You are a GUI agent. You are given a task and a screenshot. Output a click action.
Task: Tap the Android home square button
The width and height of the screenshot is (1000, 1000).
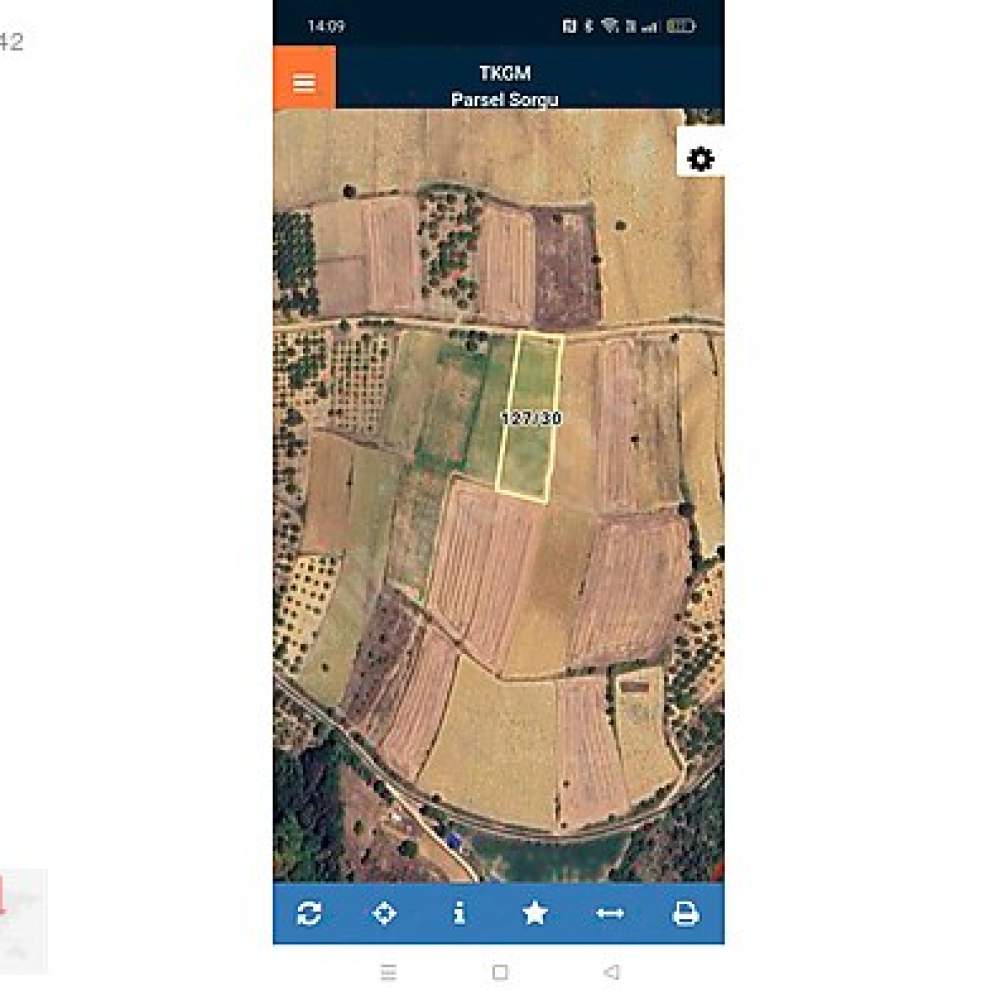tap(501, 972)
